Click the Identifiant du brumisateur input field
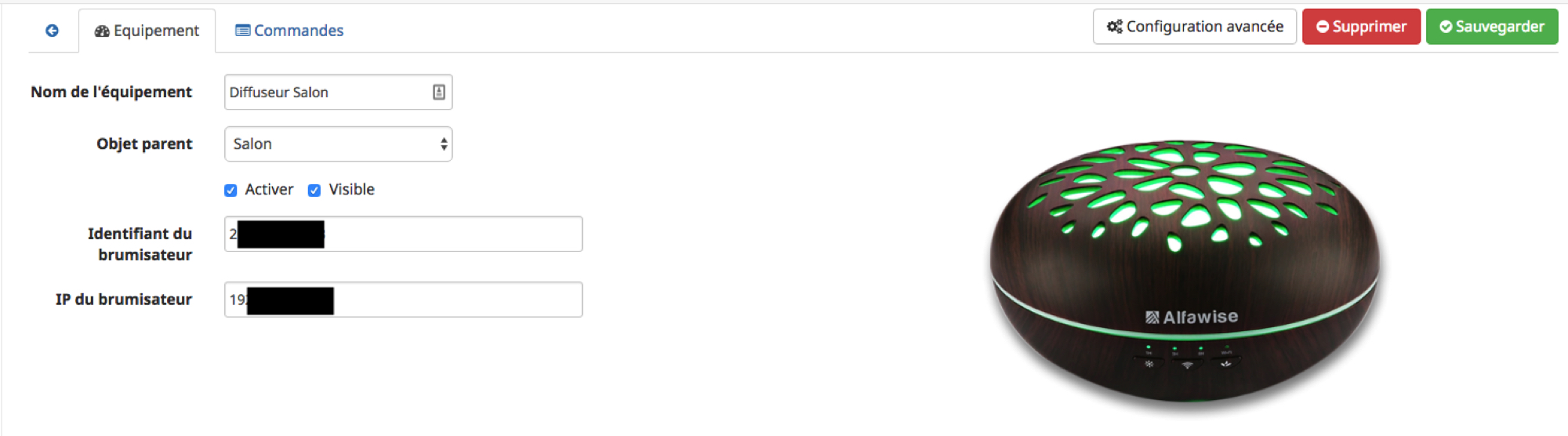 coord(403,234)
